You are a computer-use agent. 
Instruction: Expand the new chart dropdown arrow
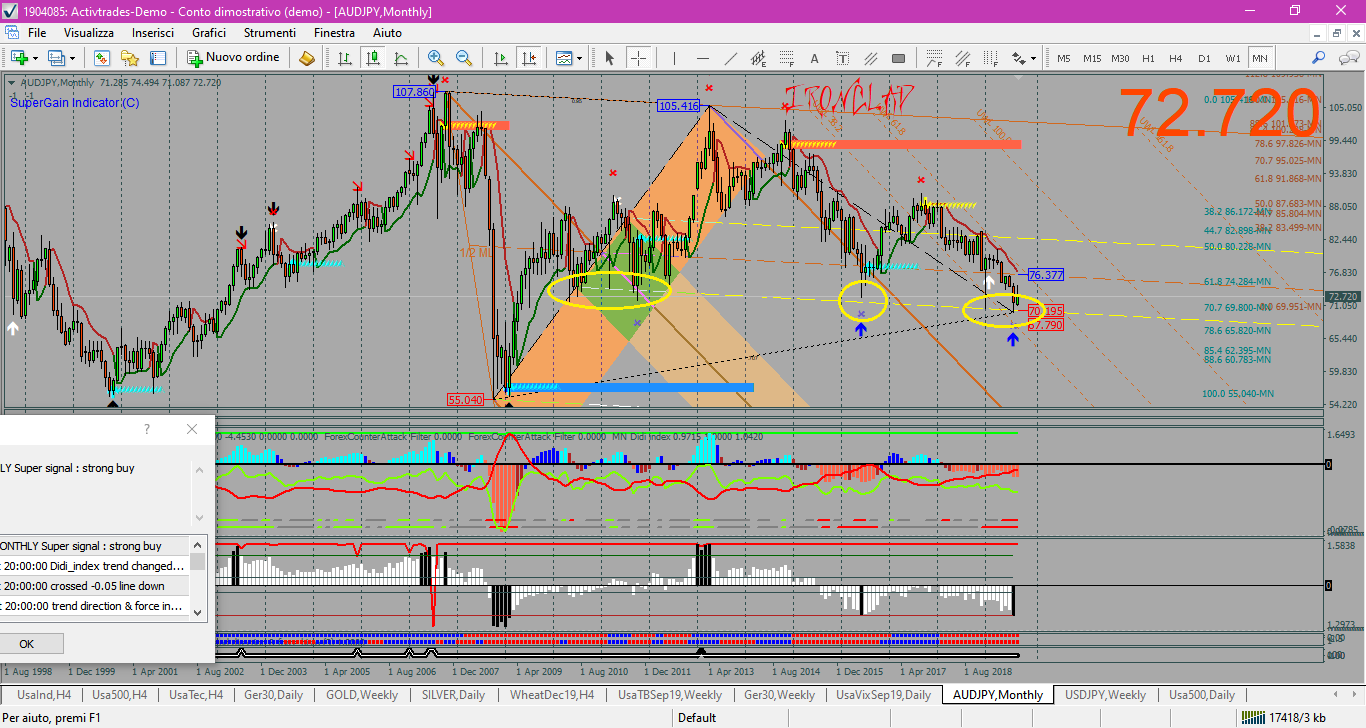pos(35,58)
